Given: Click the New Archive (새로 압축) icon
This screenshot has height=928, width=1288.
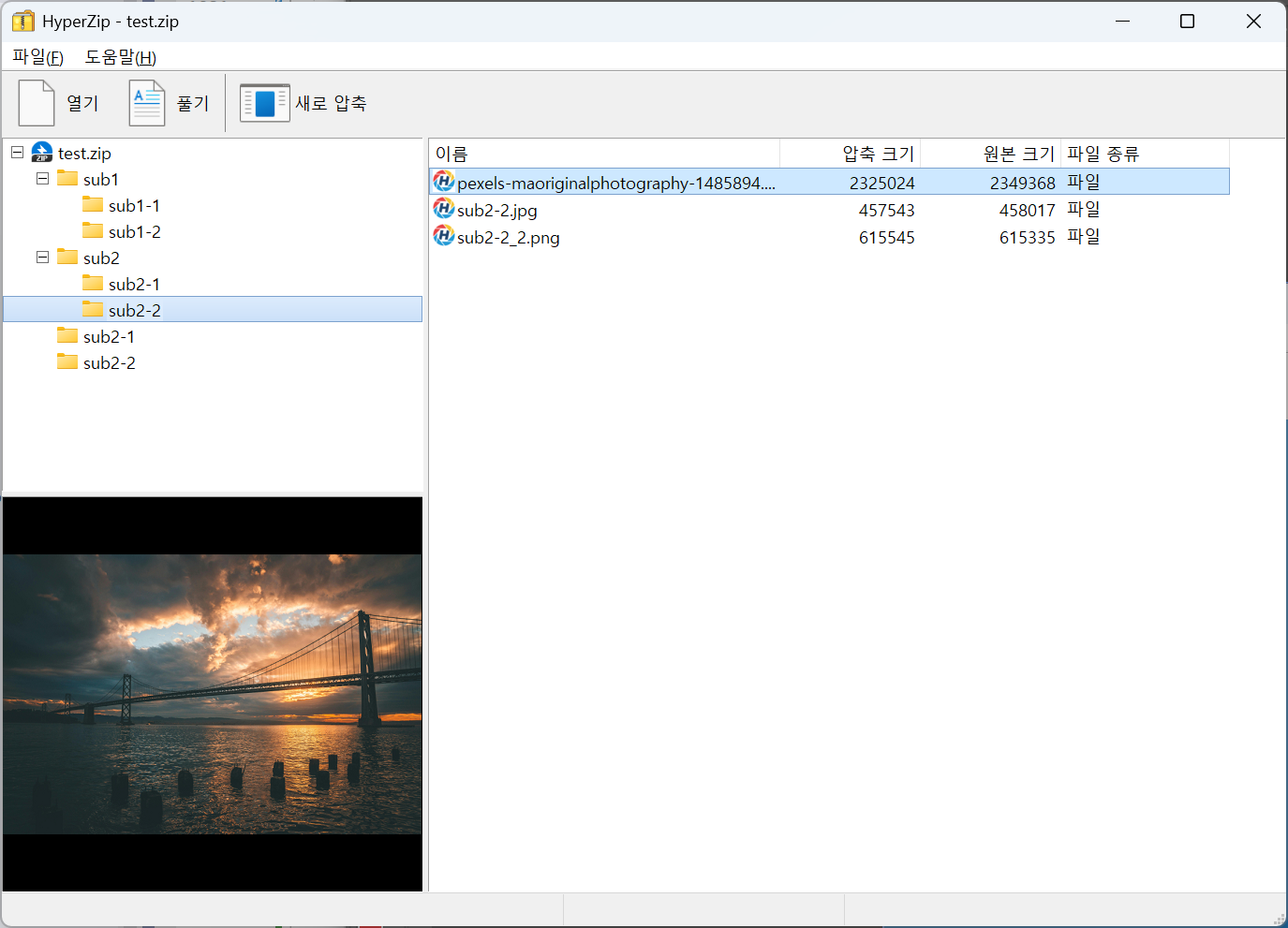Looking at the screenshot, I should tap(265, 103).
